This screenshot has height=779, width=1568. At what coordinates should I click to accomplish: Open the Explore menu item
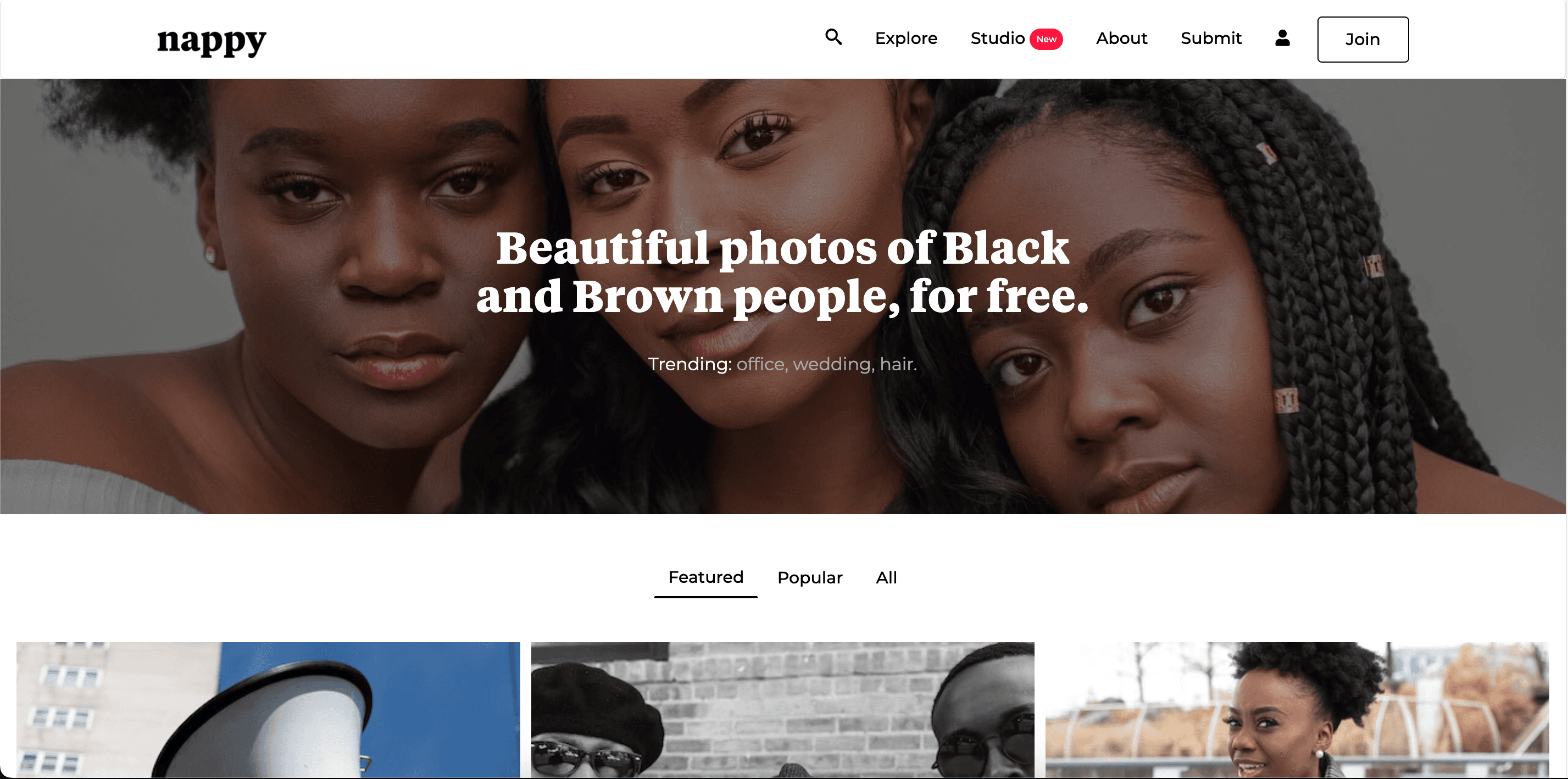[906, 38]
